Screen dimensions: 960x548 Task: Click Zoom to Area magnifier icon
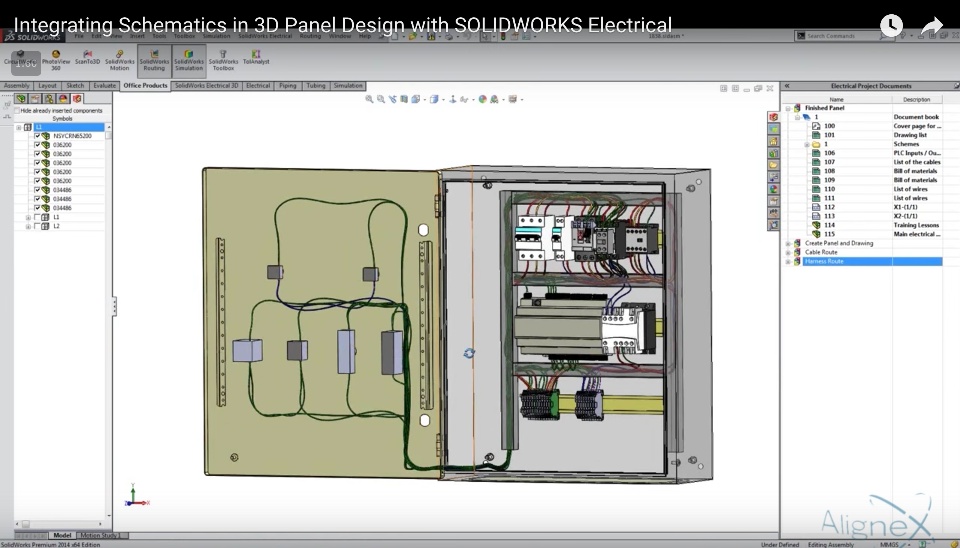coord(381,99)
